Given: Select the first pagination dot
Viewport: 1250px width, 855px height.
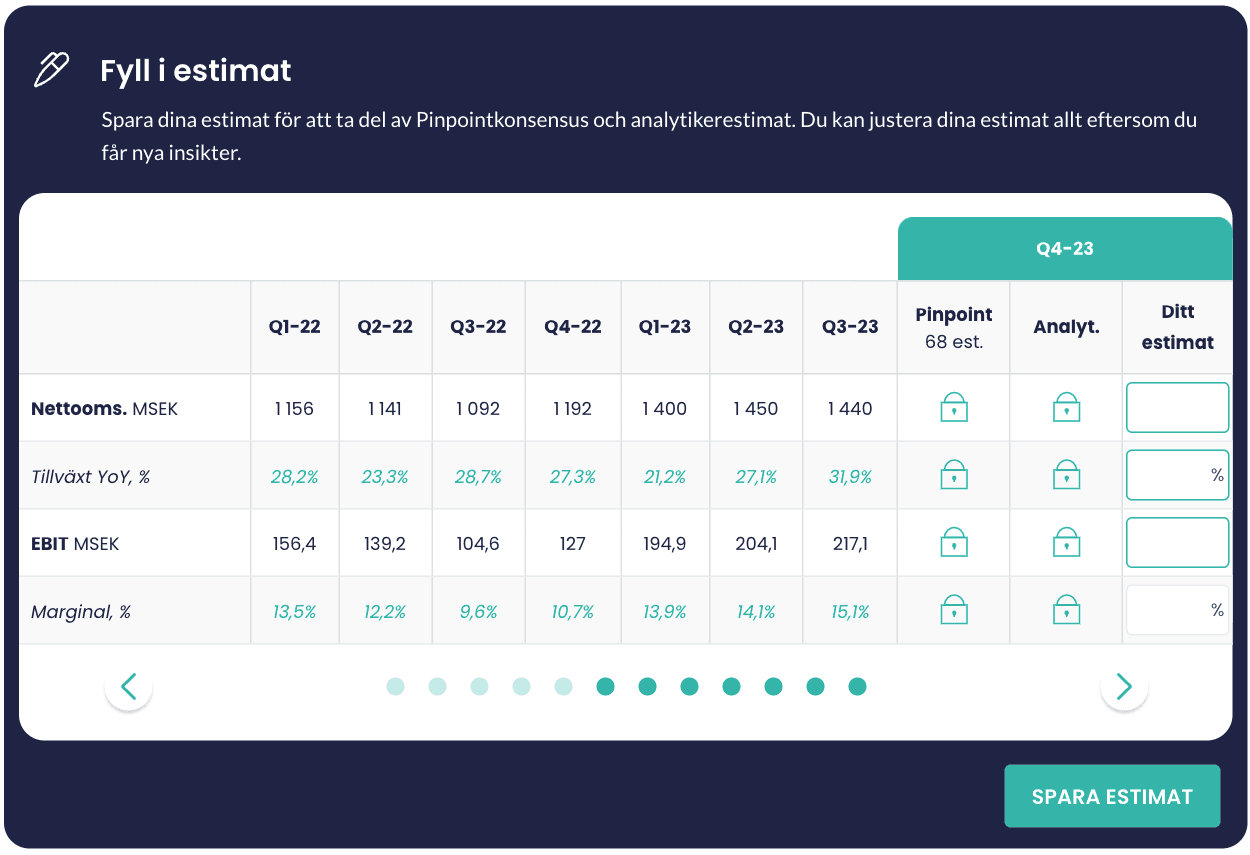Looking at the screenshot, I should point(396,687).
